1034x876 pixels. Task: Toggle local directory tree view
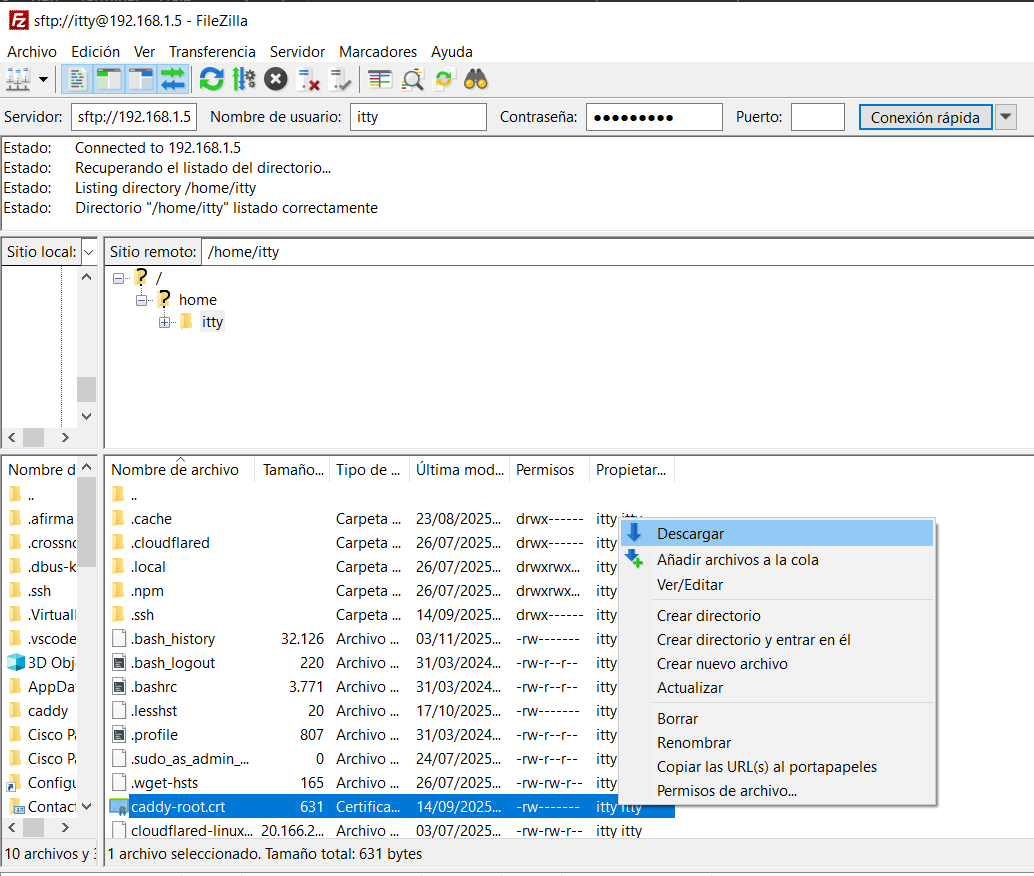pyautogui.click(x=109, y=79)
